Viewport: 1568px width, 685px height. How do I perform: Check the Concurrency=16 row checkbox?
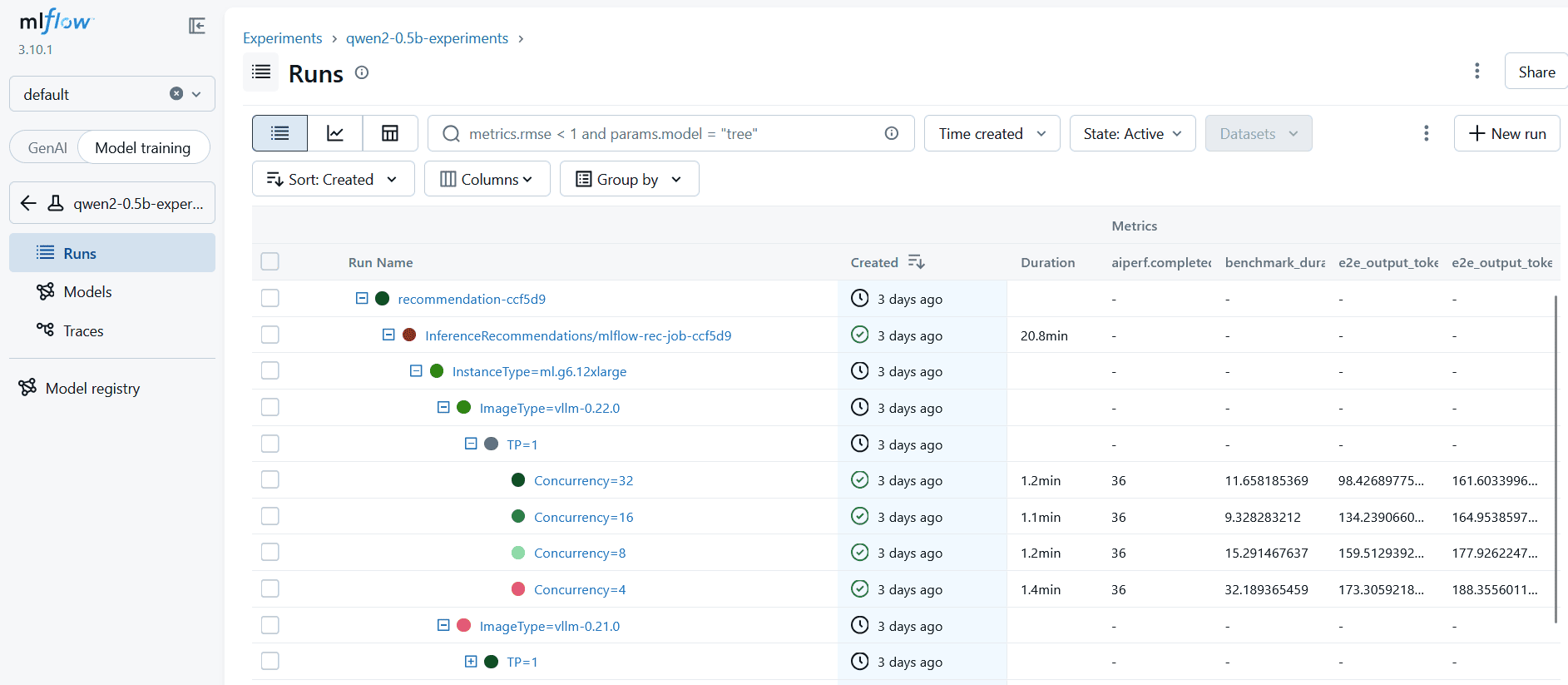point(270,516)
